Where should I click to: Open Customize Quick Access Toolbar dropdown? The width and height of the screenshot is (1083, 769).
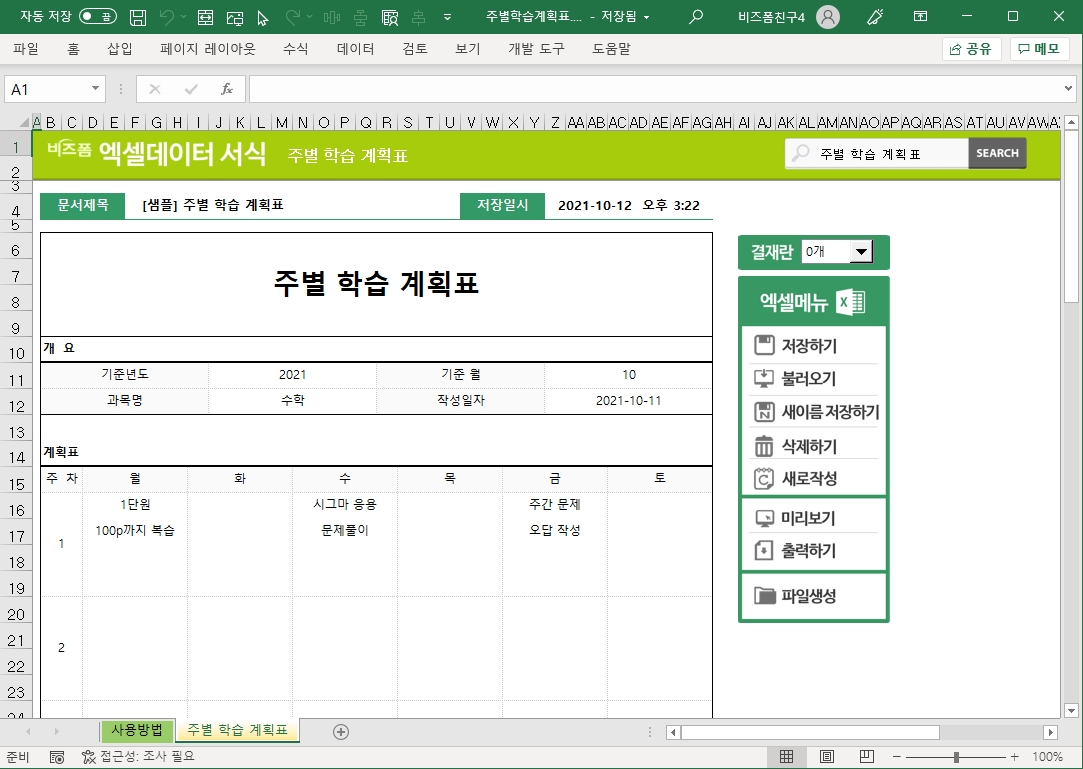(x=447, y=17)
